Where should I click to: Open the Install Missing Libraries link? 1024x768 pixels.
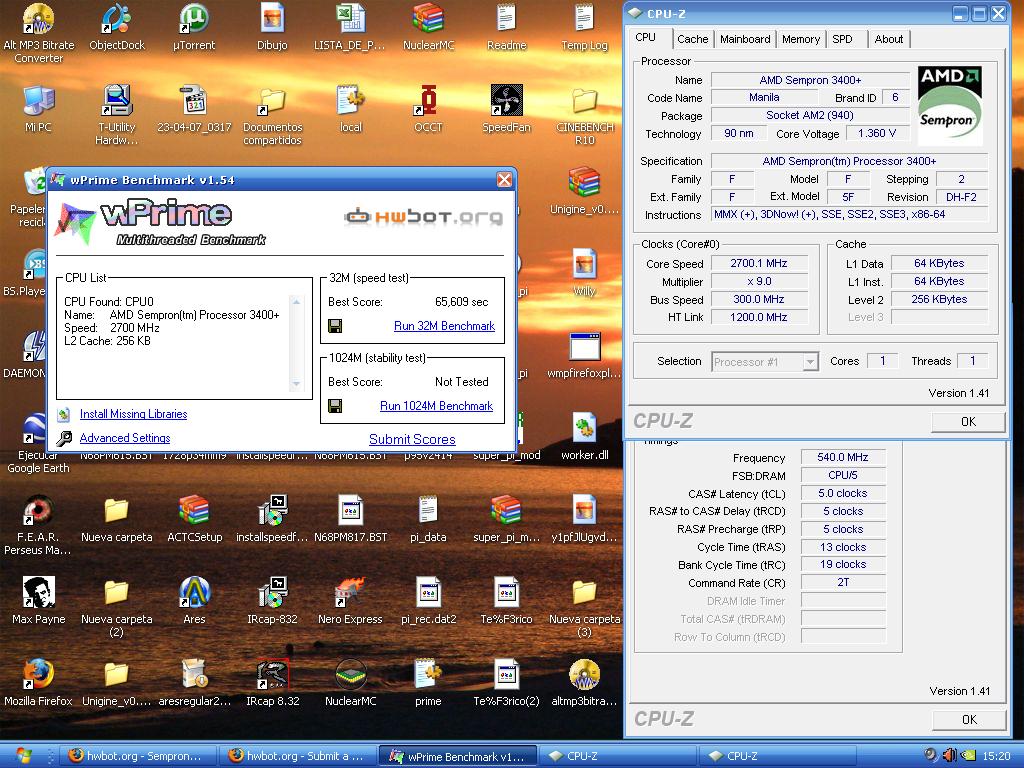[x=133, y=414]
